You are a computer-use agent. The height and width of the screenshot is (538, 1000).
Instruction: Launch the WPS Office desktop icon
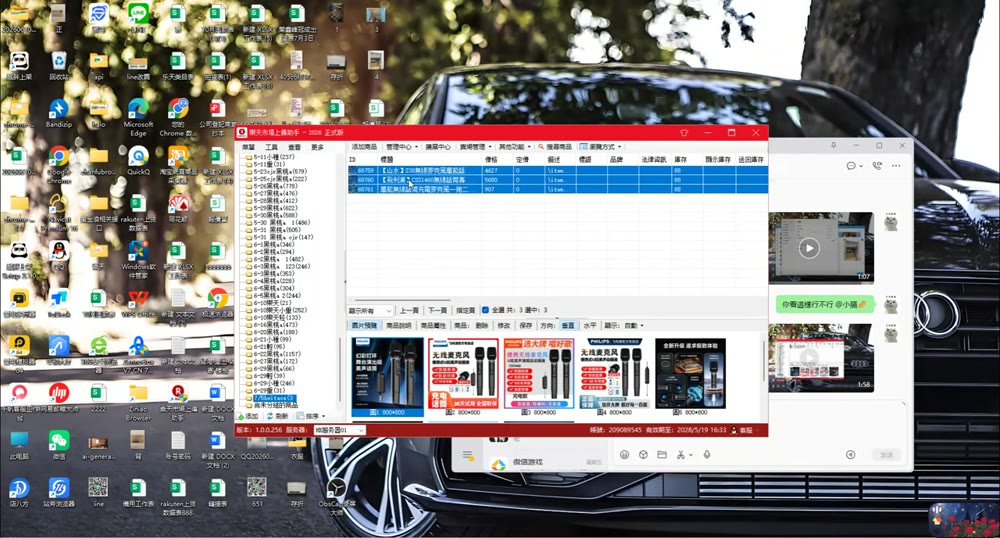138,301
